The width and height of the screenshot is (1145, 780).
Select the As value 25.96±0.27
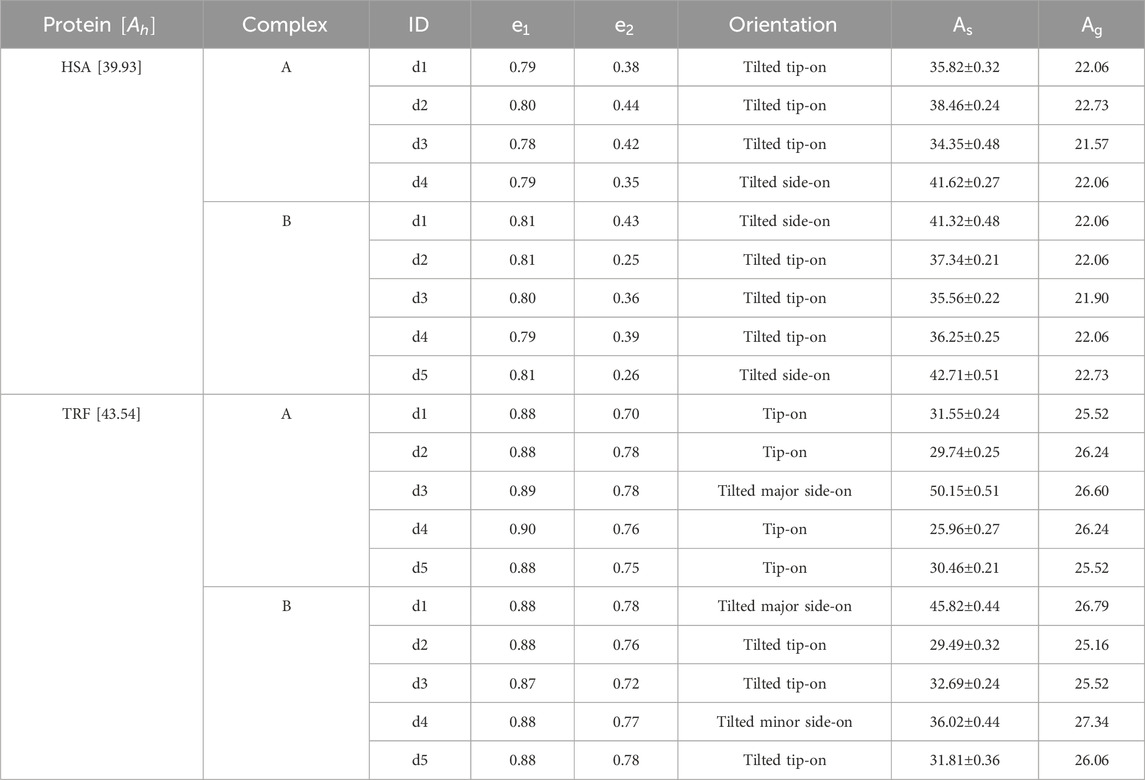click(965, 529)
